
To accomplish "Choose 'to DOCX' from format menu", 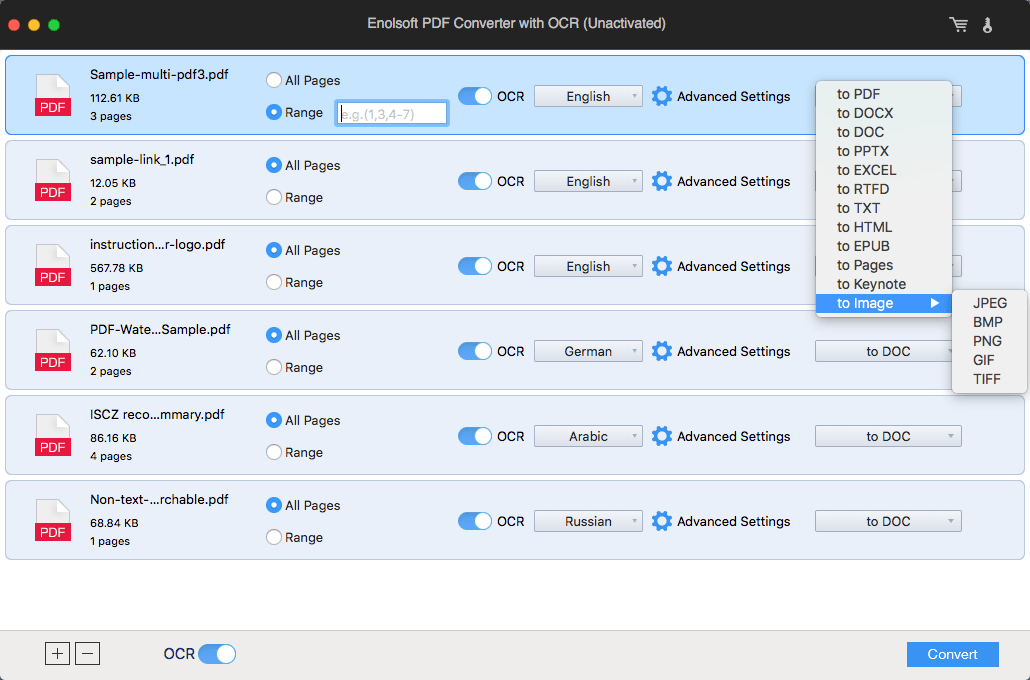I will coord(884,113).
